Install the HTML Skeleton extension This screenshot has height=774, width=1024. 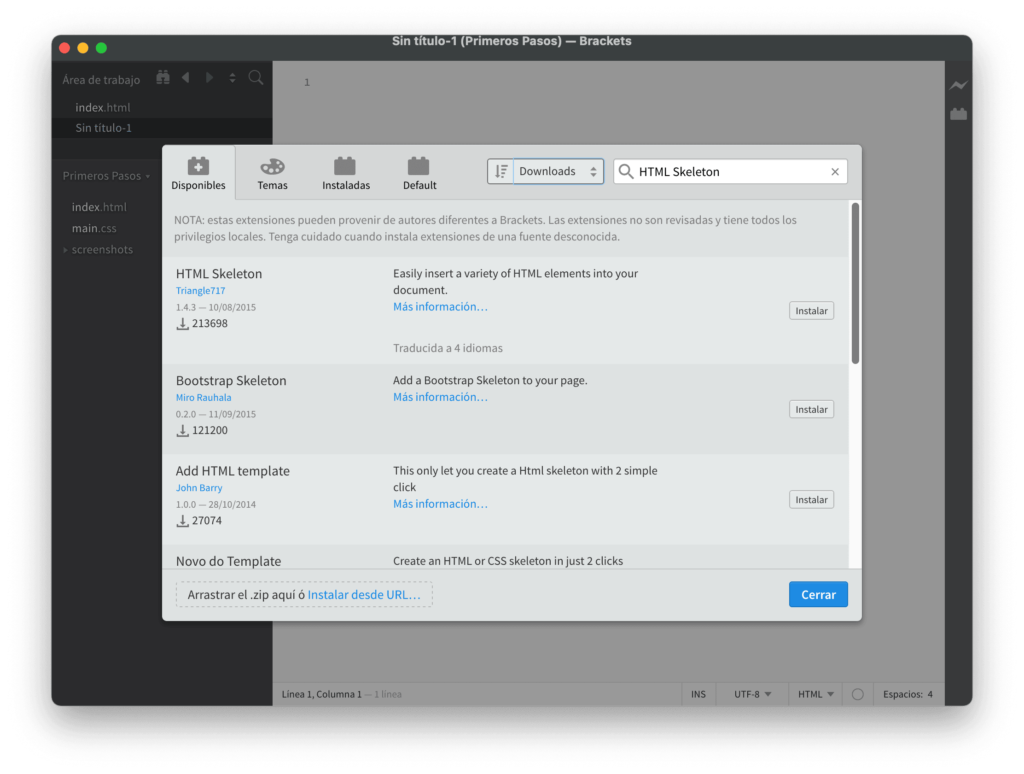pyautogui.click(x=811, y=310)
